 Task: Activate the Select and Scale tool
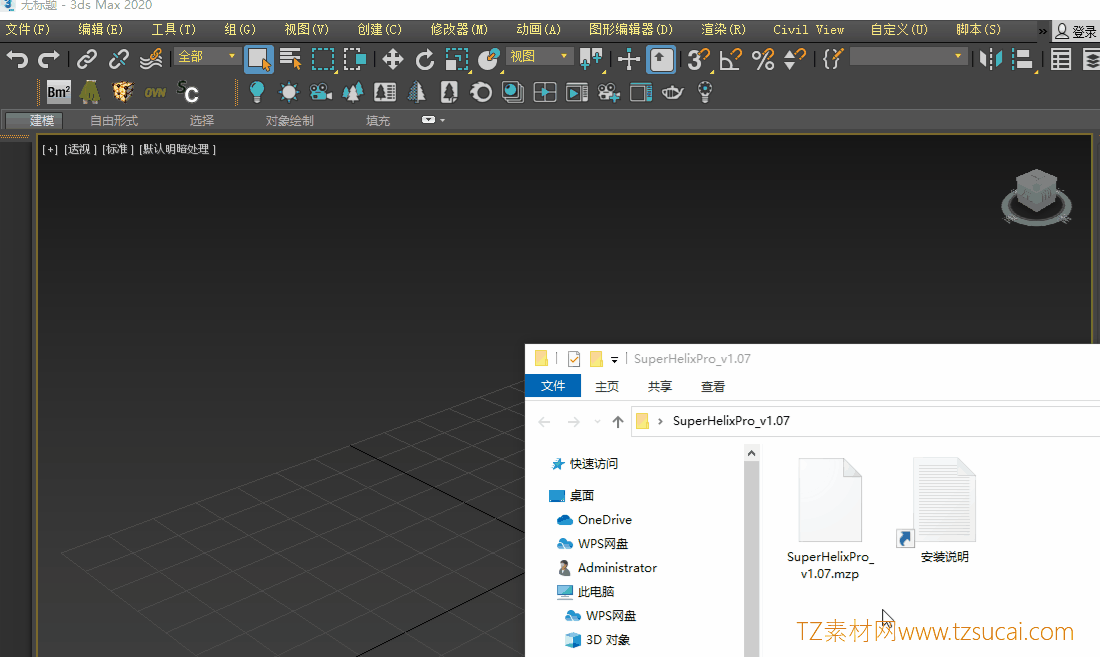coord(457,60)
